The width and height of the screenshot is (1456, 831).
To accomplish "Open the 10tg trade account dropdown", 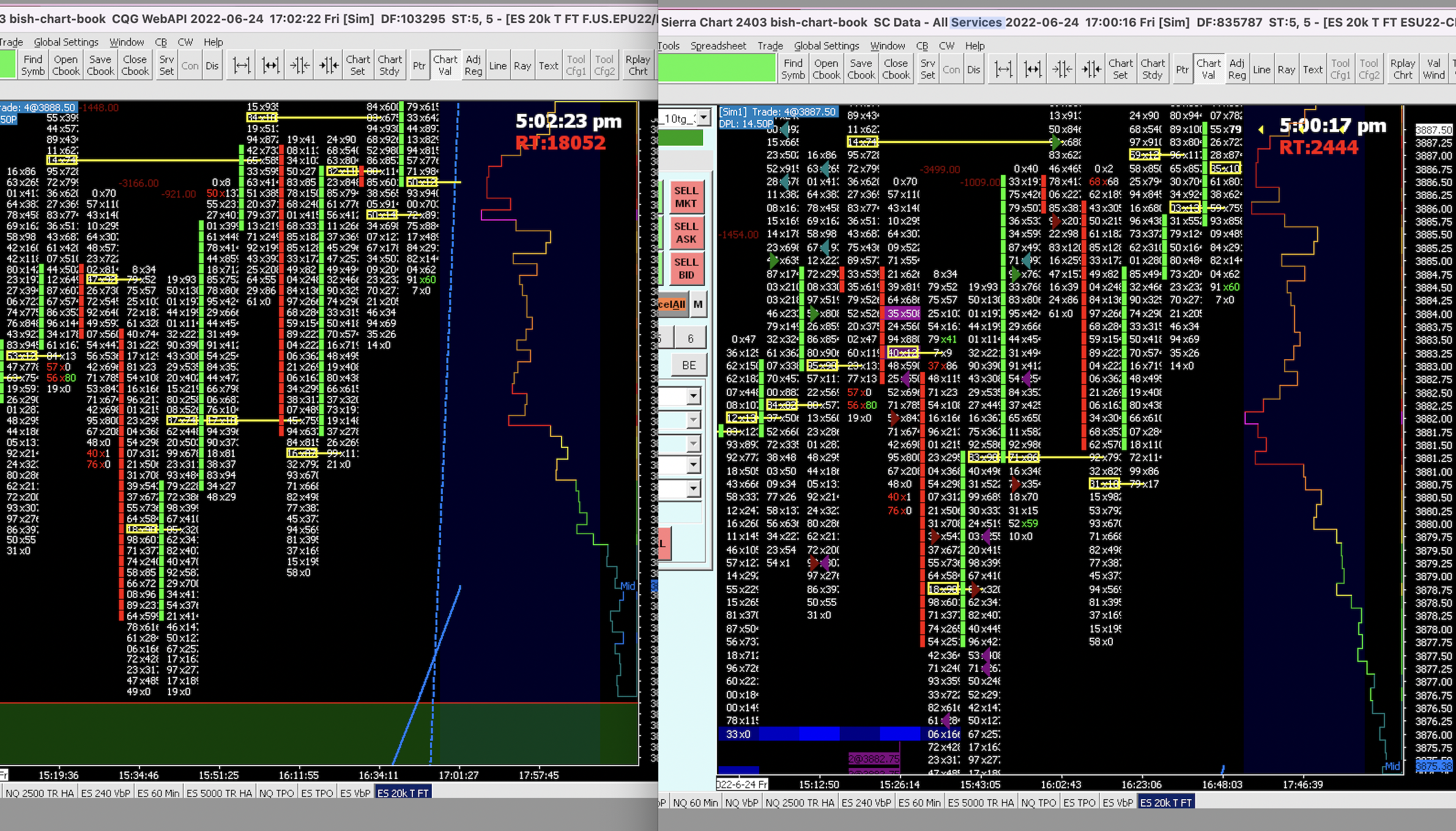I will [x=704, y=117].
